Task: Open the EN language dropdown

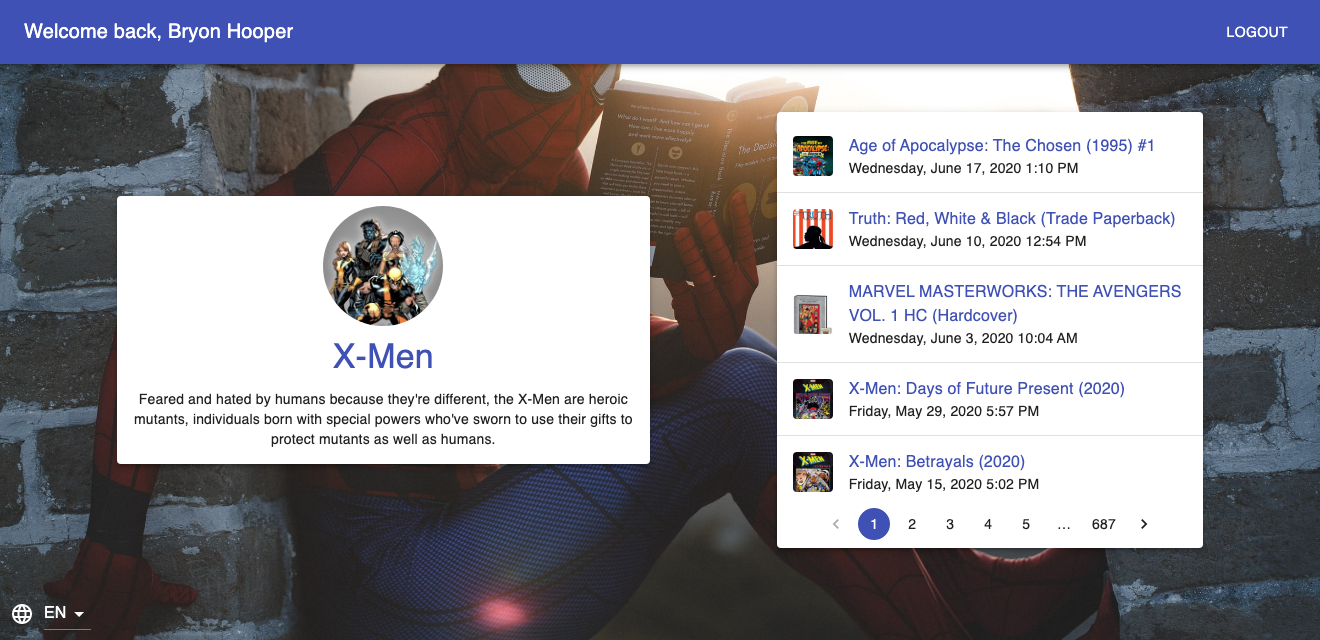Action: [x=56, y=612]
